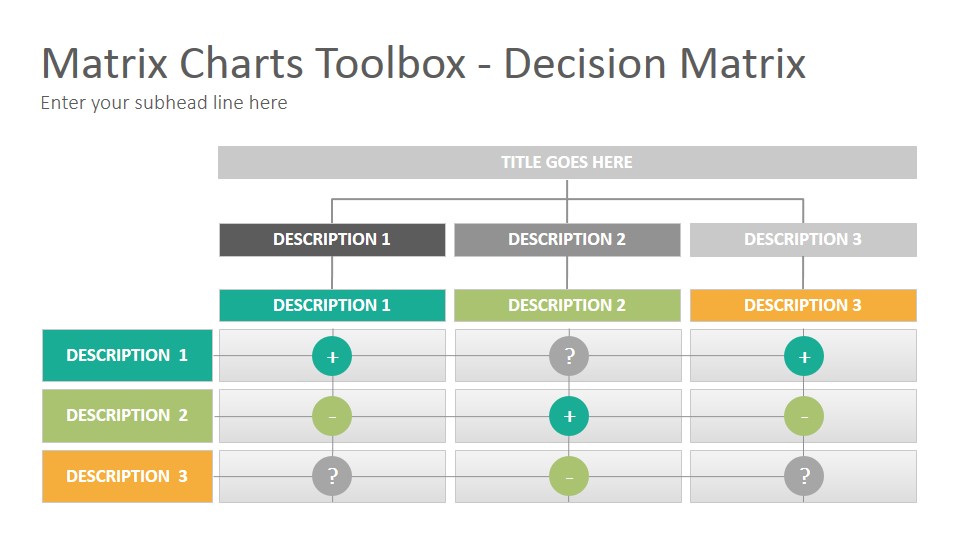Select the teal DESCRIPTION 1 column header

(x=332, y=305)
